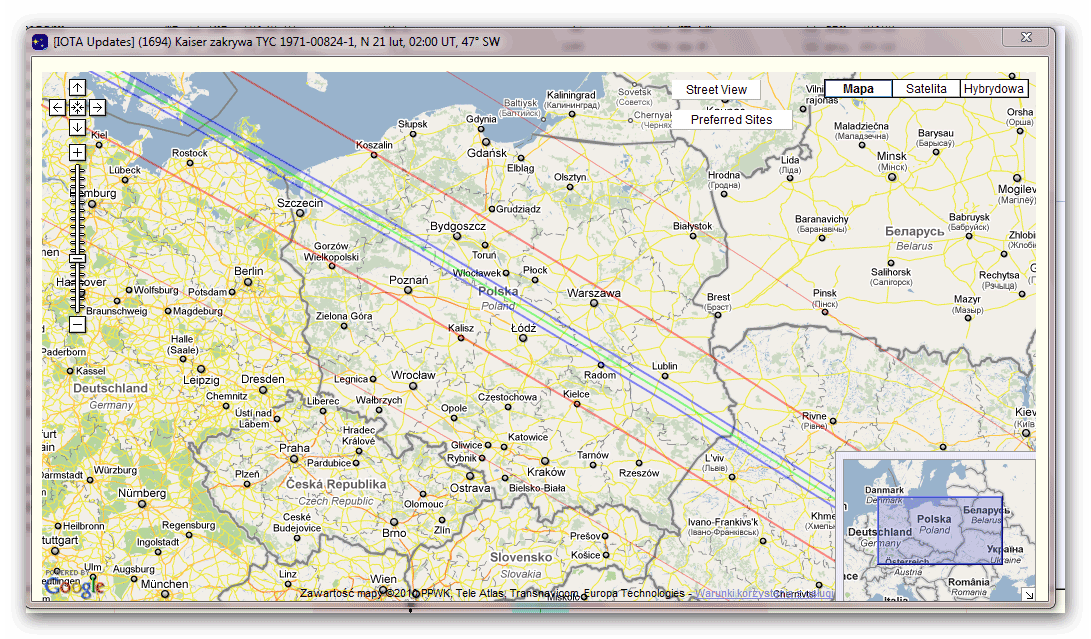Zoom out with the minus button
This screenshot has width=1091, height=639.
(77, 324)
